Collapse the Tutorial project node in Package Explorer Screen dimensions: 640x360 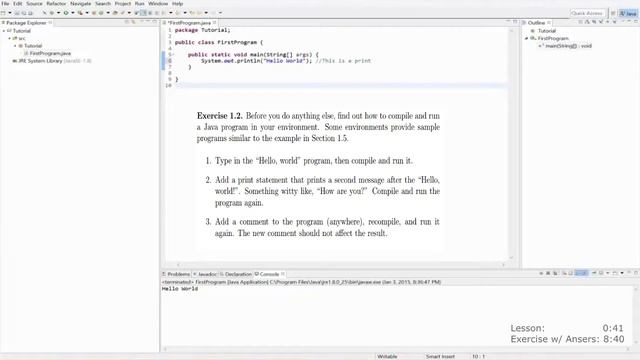click(4, 31)
